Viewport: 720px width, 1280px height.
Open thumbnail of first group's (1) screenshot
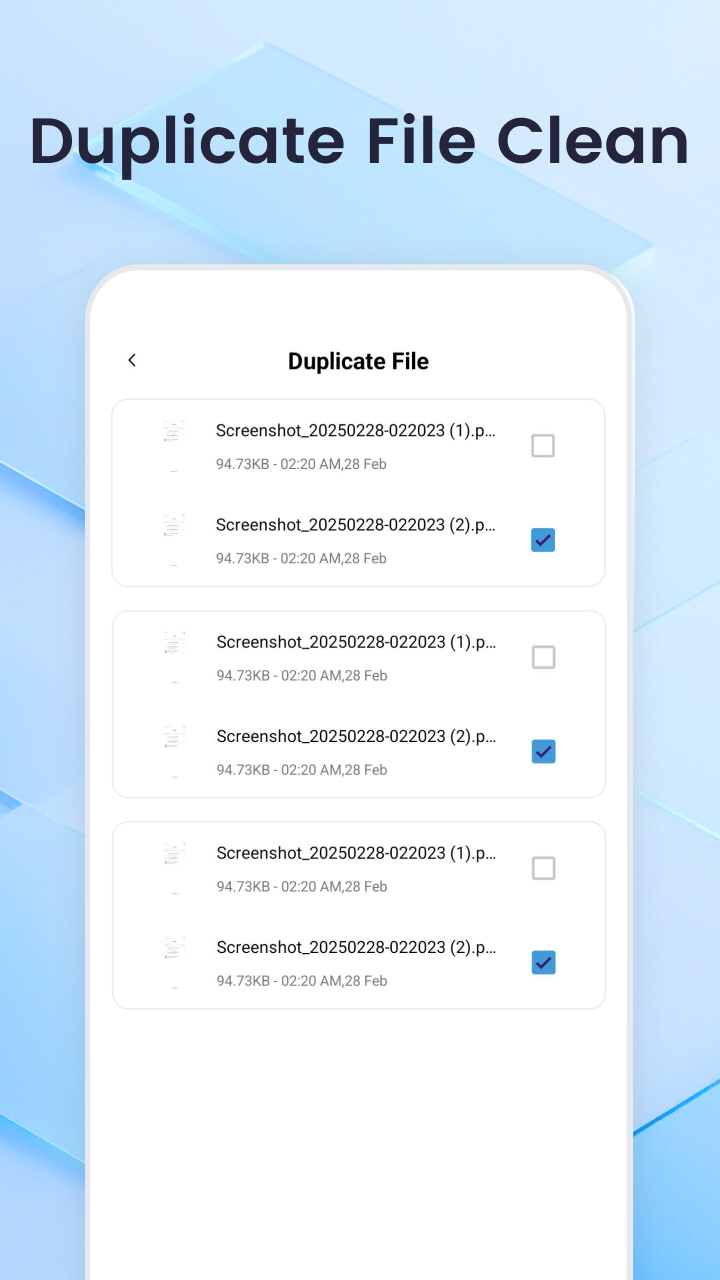pyautogui.click(x=174, y=445)
